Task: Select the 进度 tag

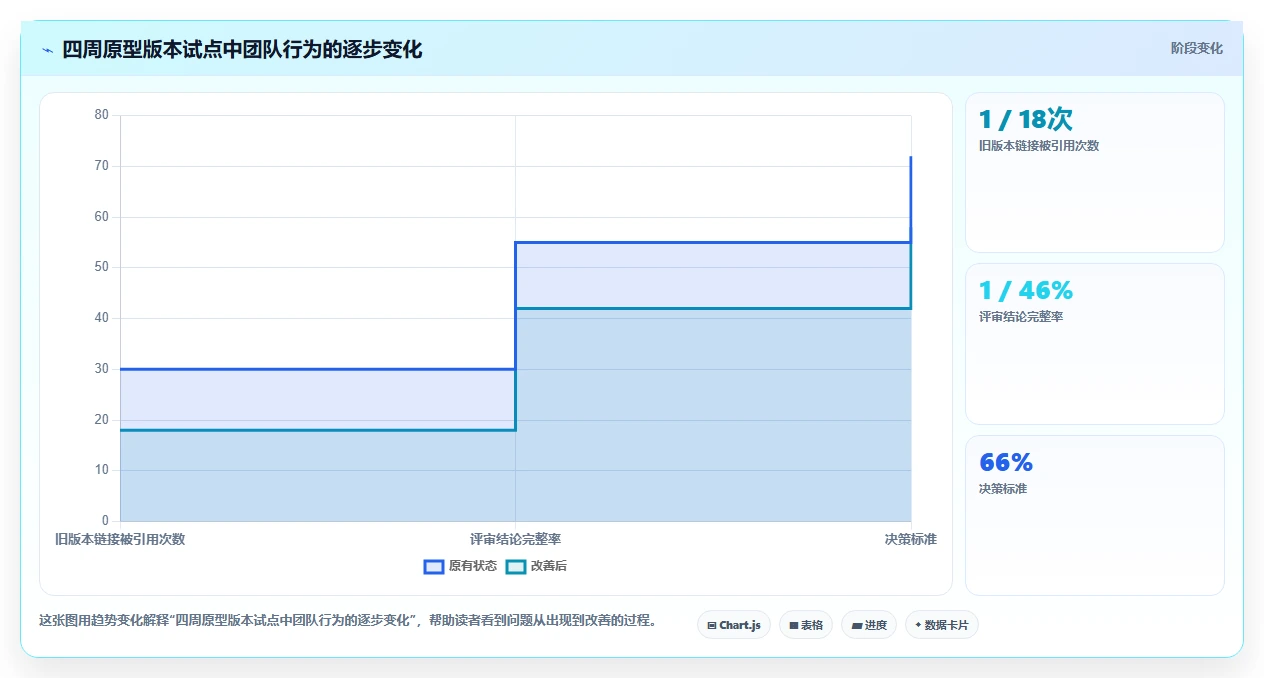Action: pyautogui.click(x=869, y=625)
